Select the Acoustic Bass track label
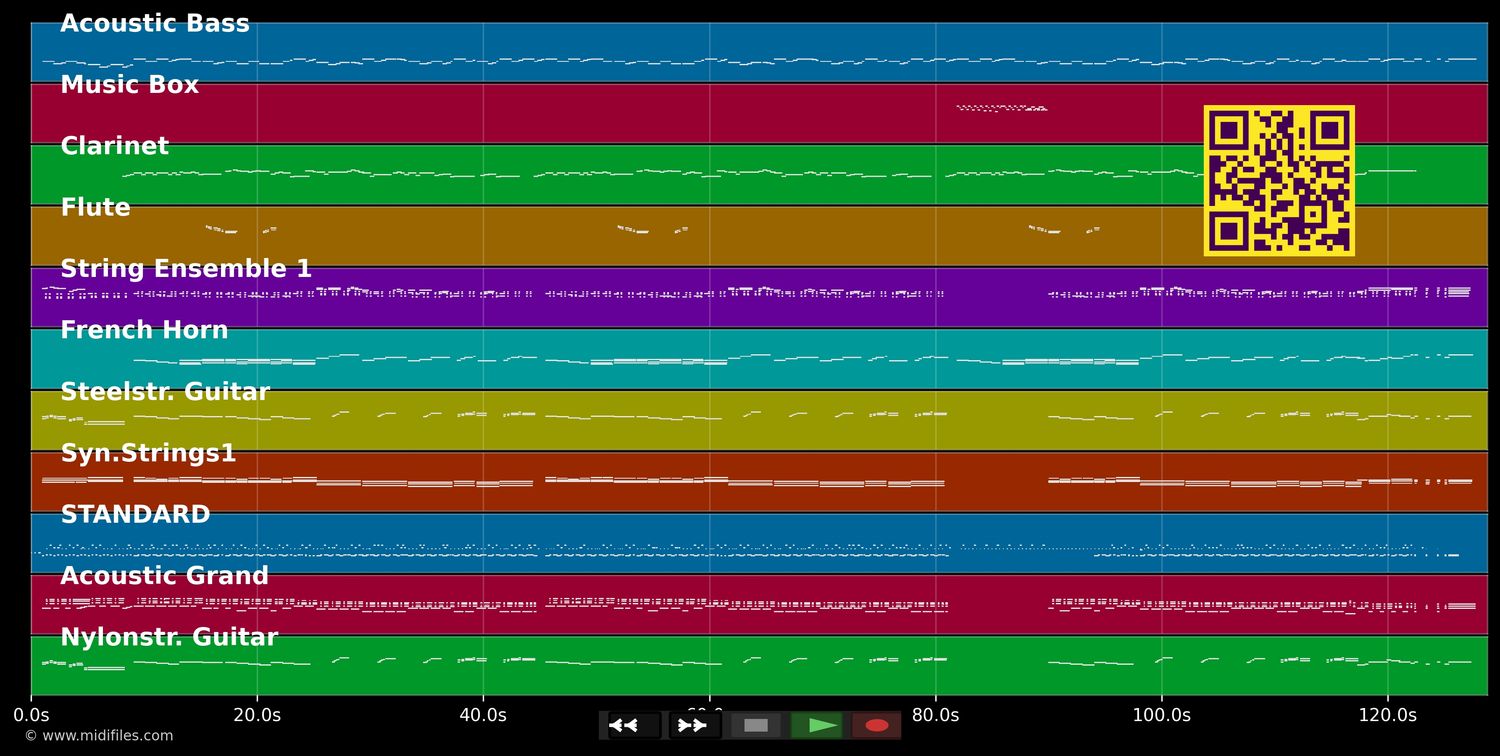The image size is (1500, 756). tap(155, 24)
